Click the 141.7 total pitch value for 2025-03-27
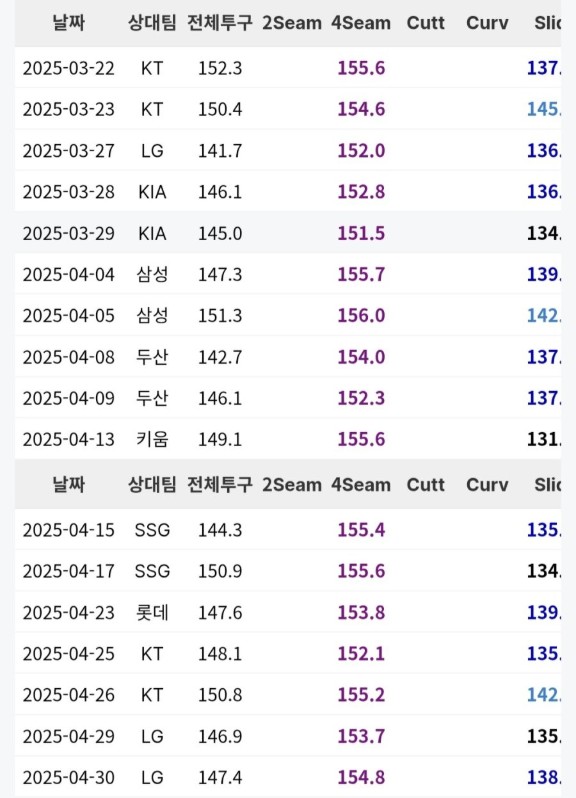Screen dimensions: 576x798 point(220,151)
